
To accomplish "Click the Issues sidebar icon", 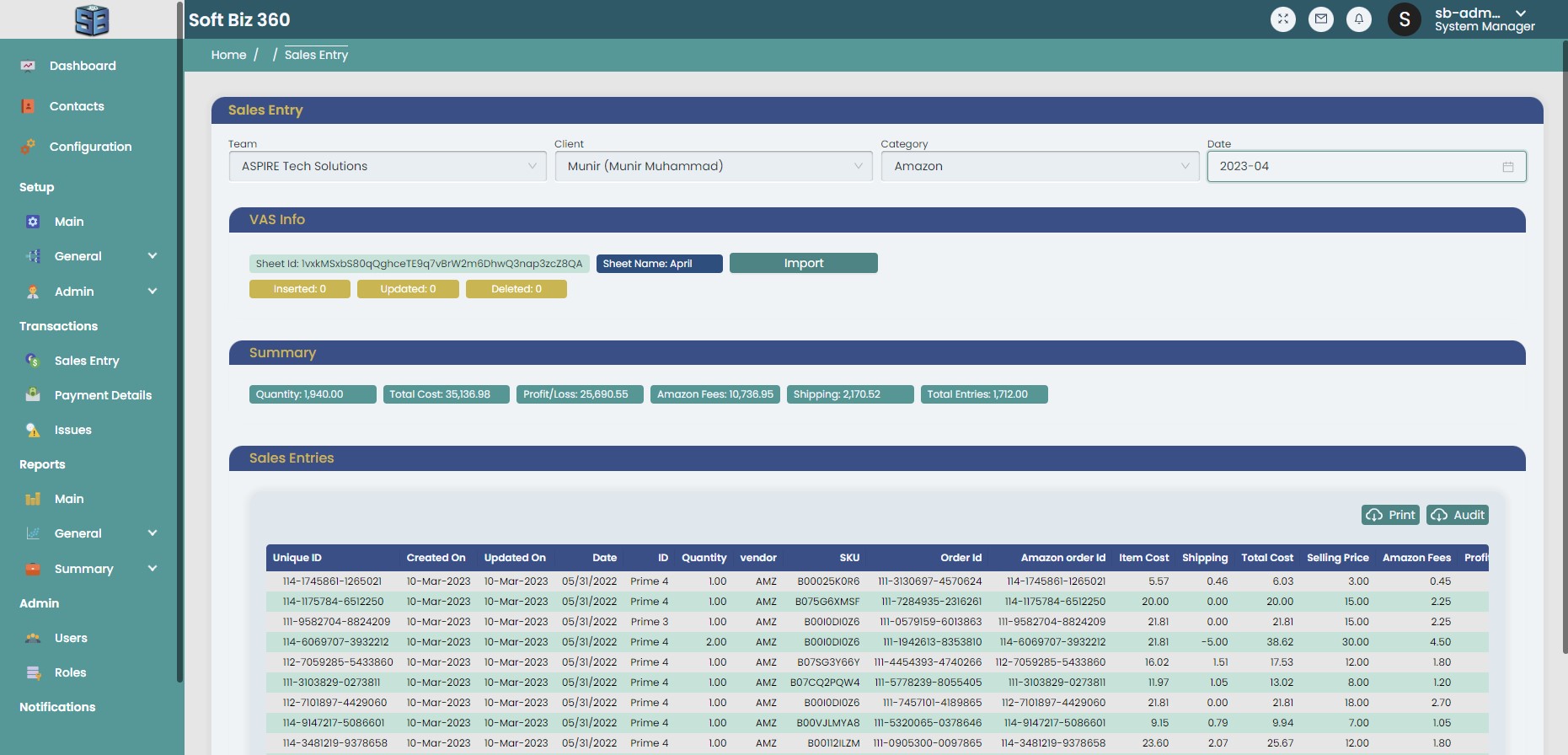I will point(33,430).
